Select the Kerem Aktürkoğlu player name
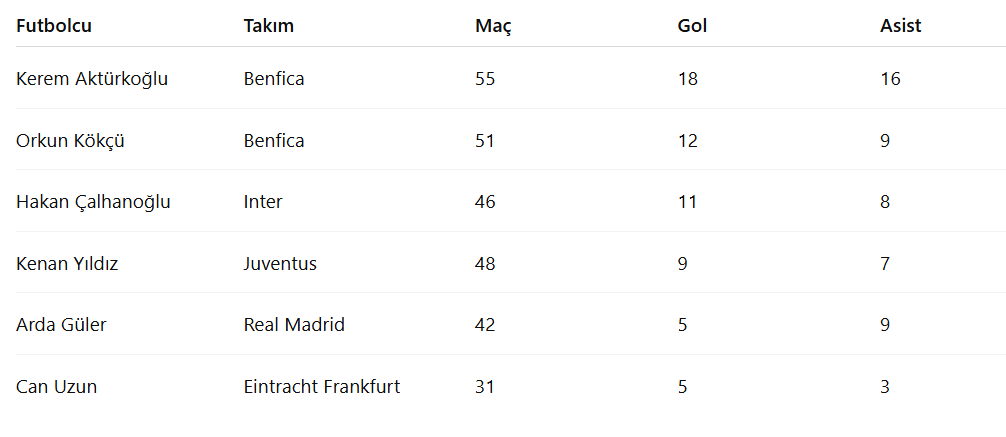This screenshot has width=1006, height=437. click(92, 79)
